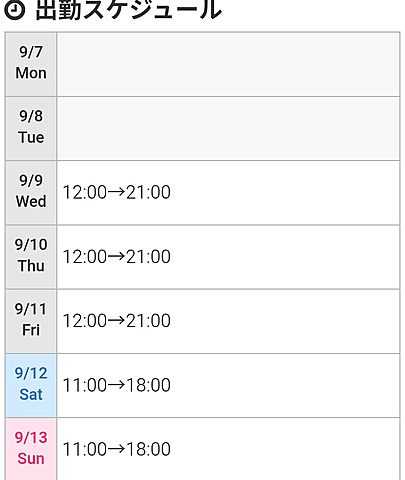
Task: Click the arrow in Sunday's shift time
Action: pos(116,448)
